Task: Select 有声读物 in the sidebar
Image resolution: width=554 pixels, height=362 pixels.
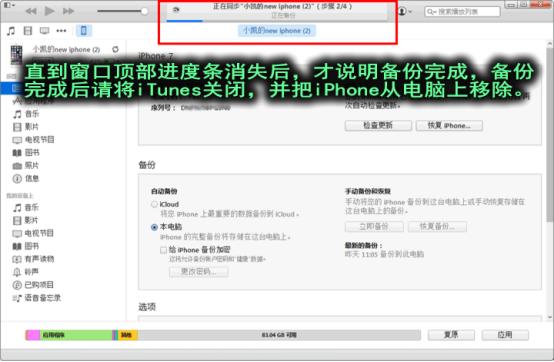Action: pos(34,259)
